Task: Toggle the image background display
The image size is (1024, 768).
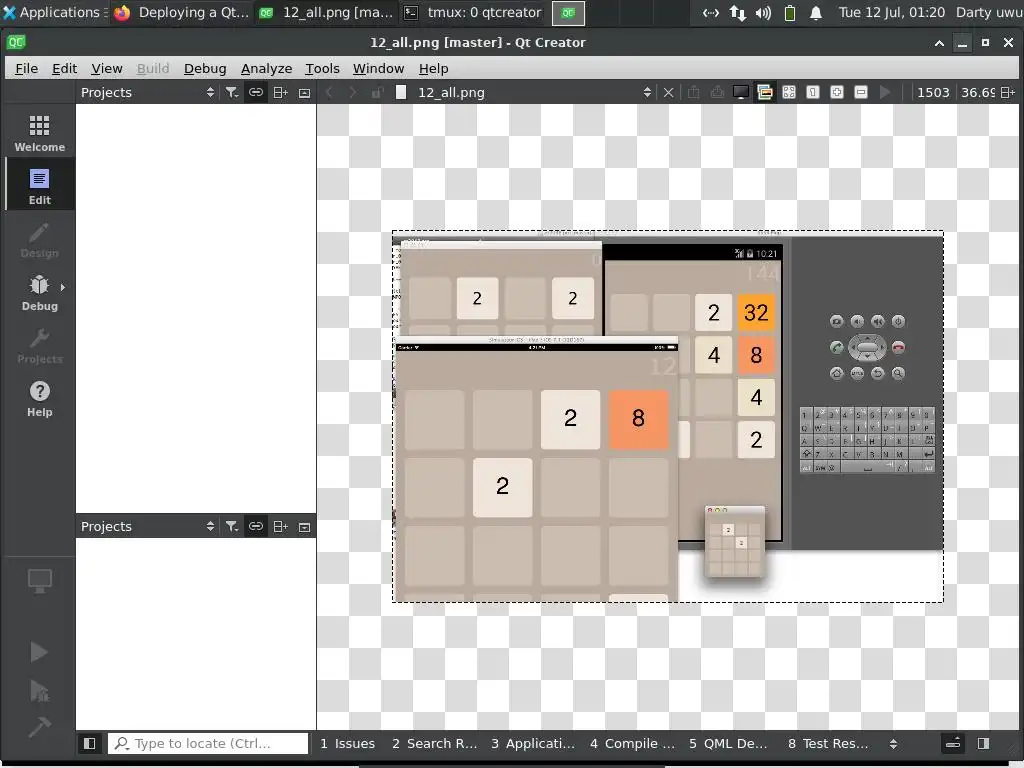Action: tap(741, 93)
